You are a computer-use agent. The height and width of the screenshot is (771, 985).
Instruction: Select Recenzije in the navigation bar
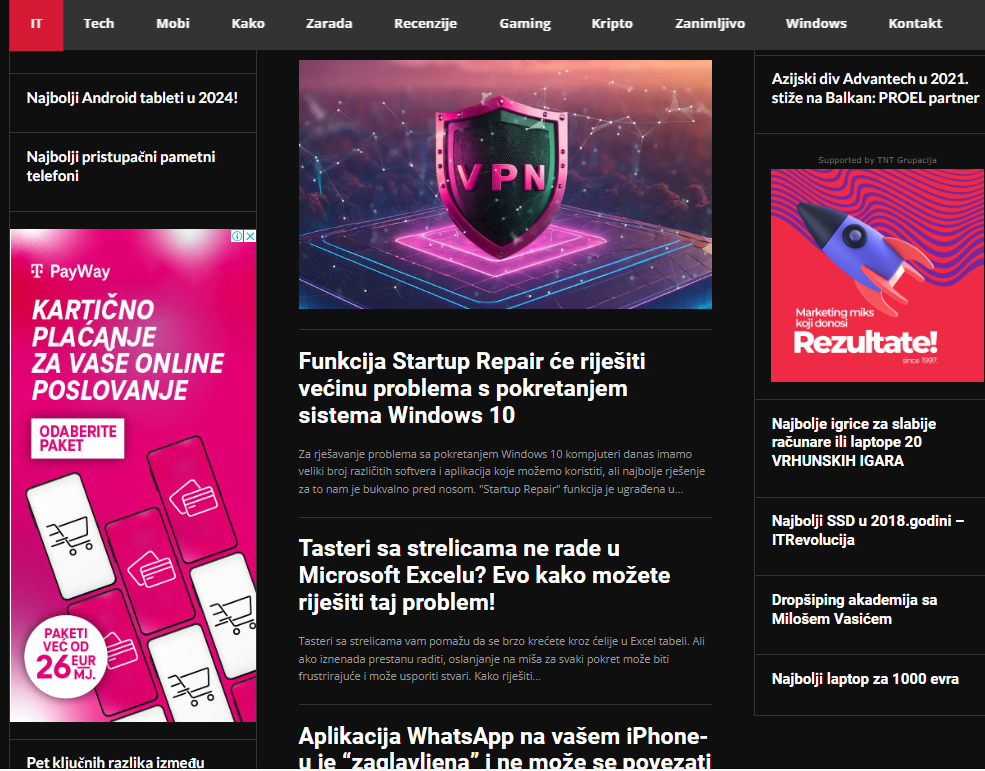pos(425,24)
